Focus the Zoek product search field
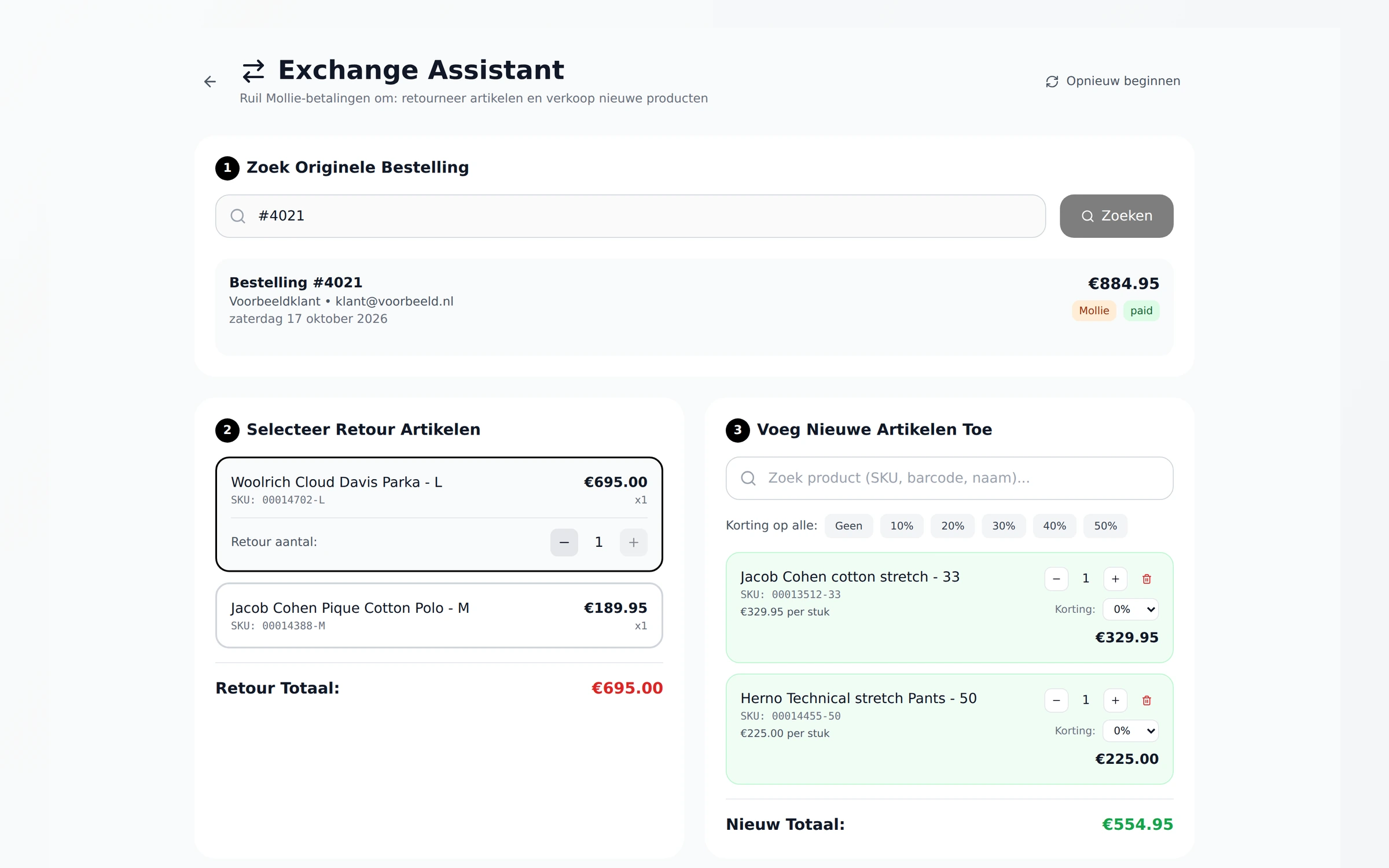This screenshot has height=868, width=1389. [x=949, y=478]
